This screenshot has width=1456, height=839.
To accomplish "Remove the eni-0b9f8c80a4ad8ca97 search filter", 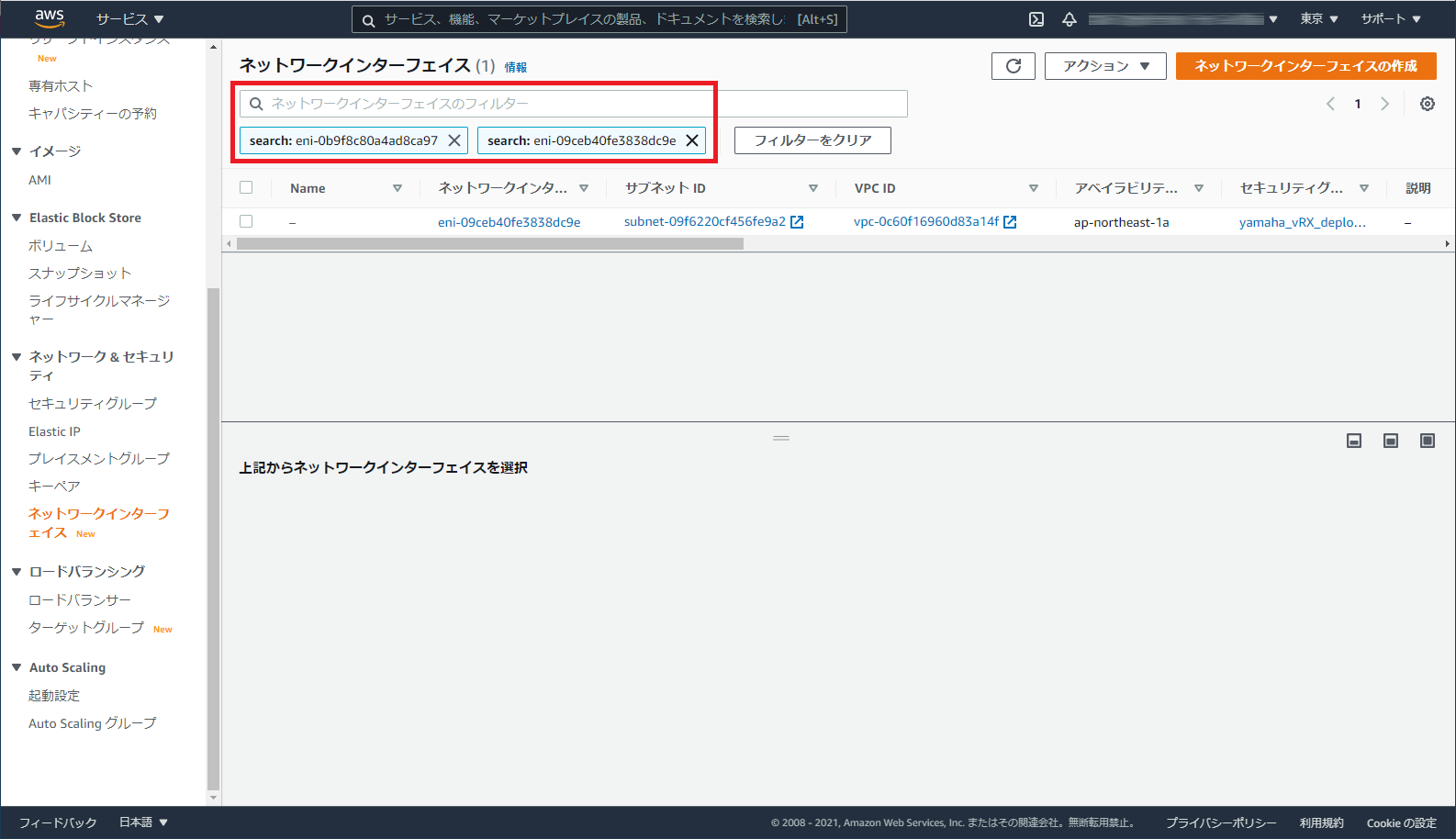I will (454, 140).
